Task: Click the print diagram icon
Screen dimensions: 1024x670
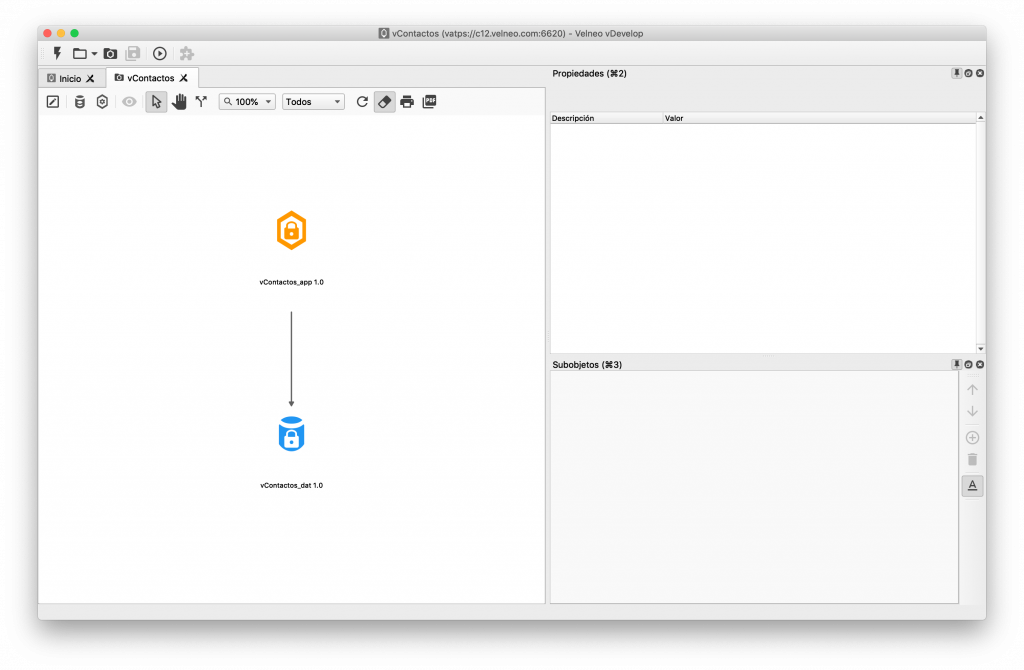Action: [x=407, y=102]
